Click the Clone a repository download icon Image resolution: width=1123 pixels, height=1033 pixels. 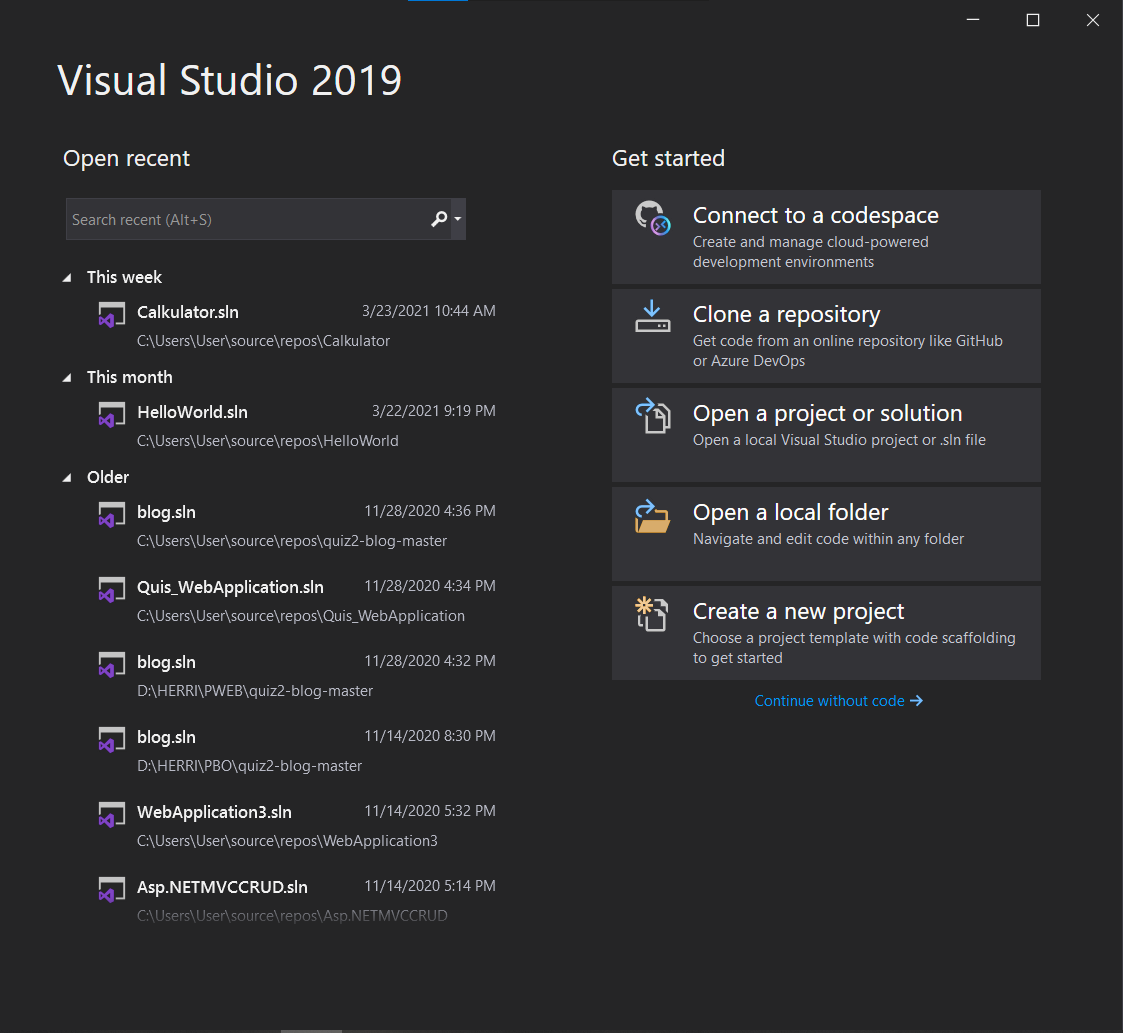(652, 317)
